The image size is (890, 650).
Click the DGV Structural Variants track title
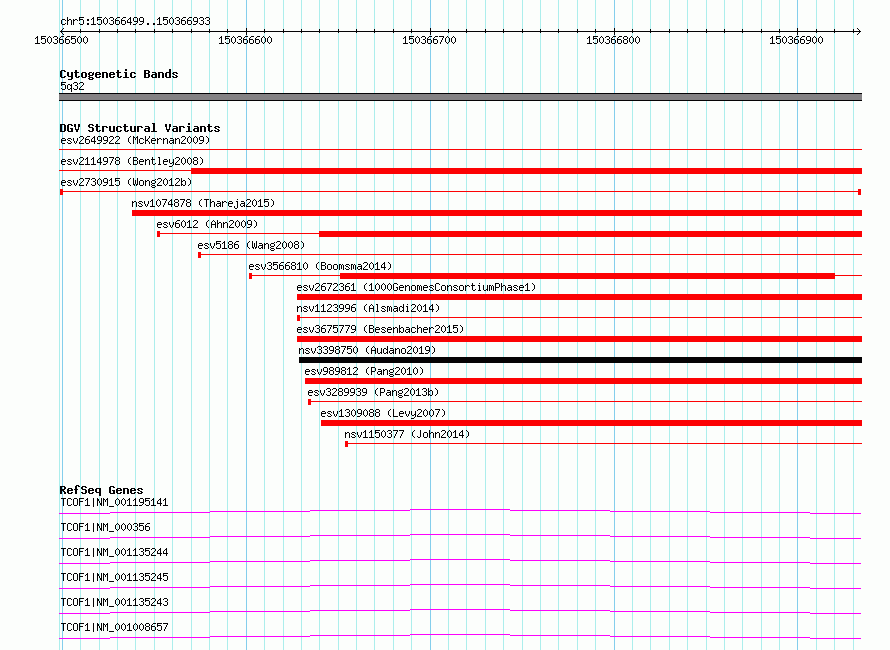coord(140,128)
